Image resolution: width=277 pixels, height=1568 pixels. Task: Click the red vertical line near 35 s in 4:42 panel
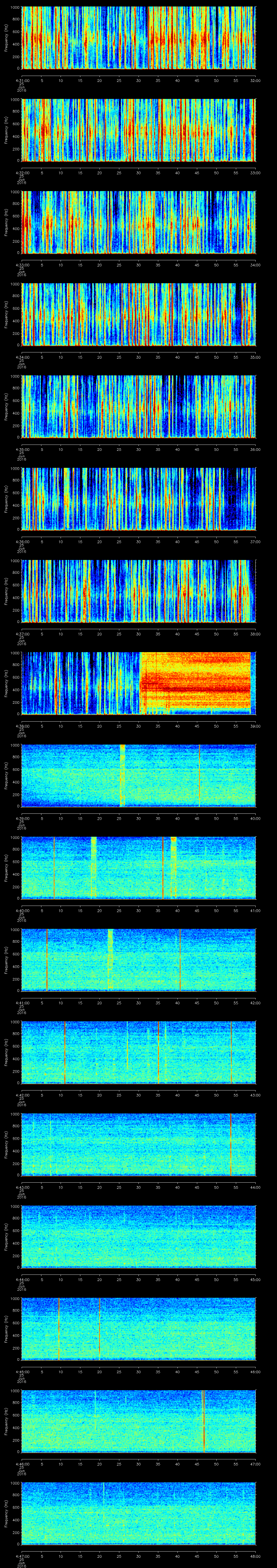(159, 1052)
